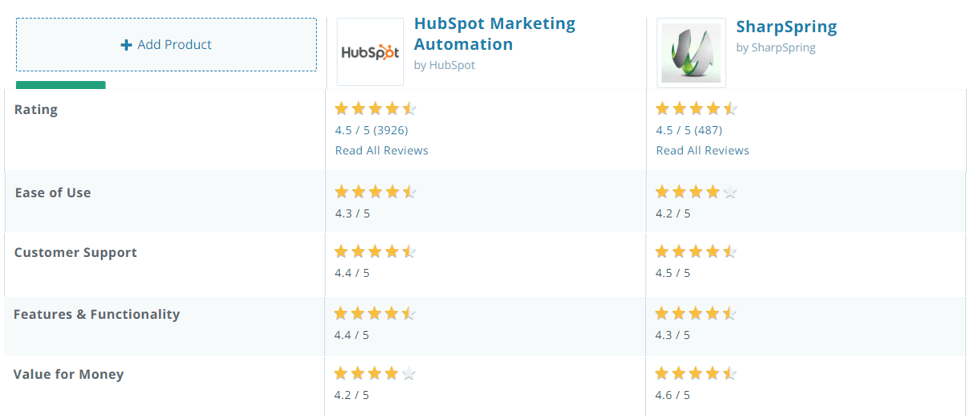Select the Ease of Use row label

click(x=53, y=193)
